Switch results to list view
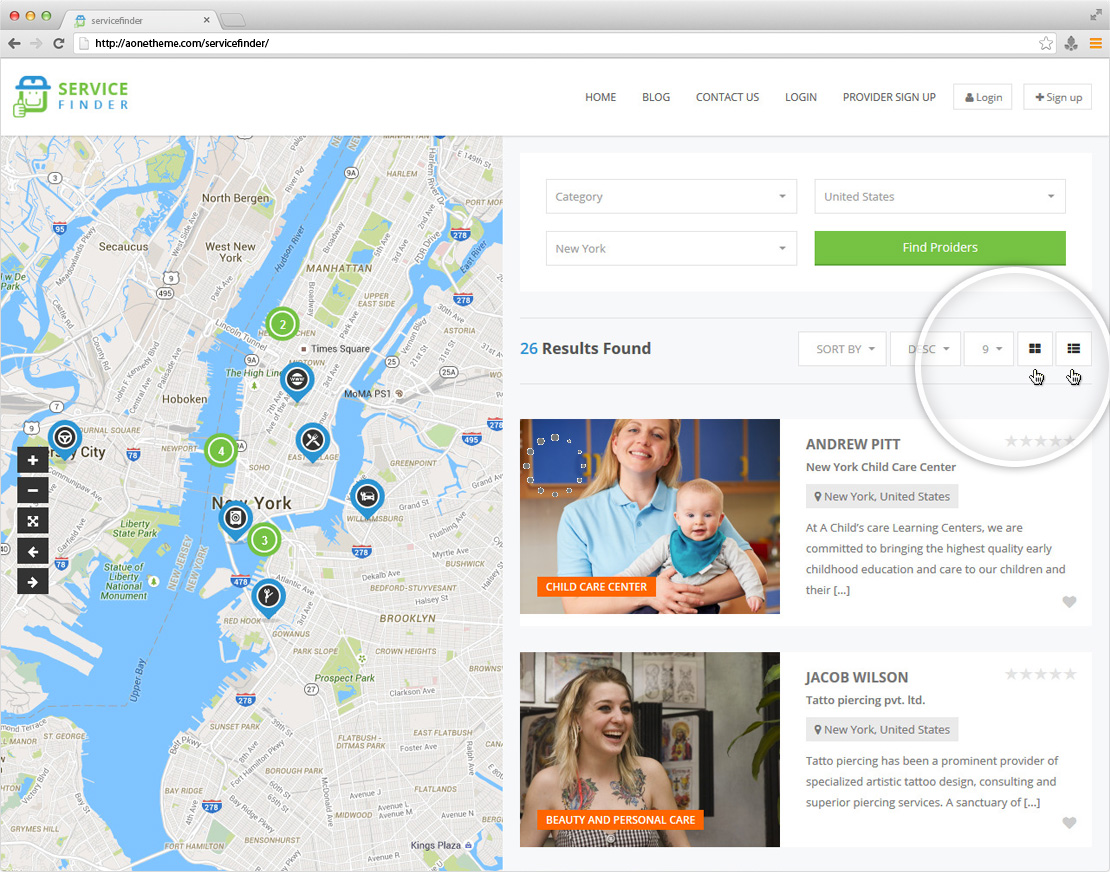Image resolution: width=1110 pixels, height=872 pixels. tap(1073, 349)
